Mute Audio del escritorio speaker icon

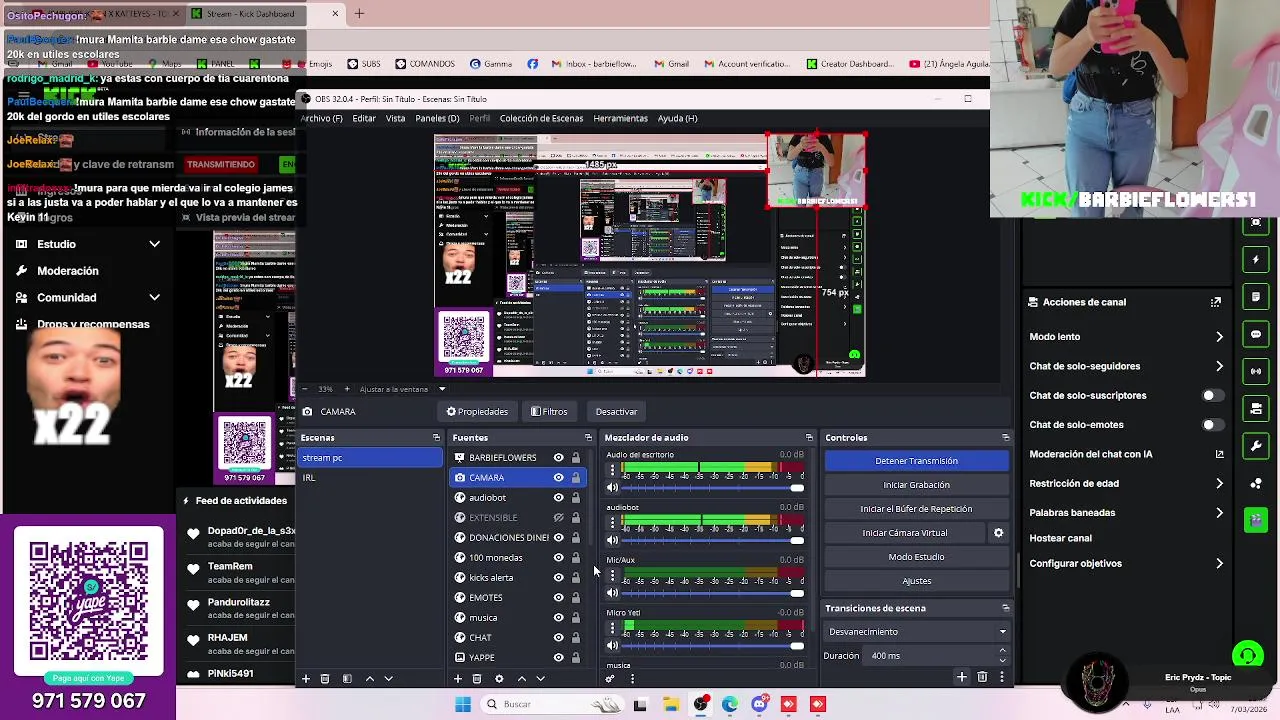coord(612,488)
